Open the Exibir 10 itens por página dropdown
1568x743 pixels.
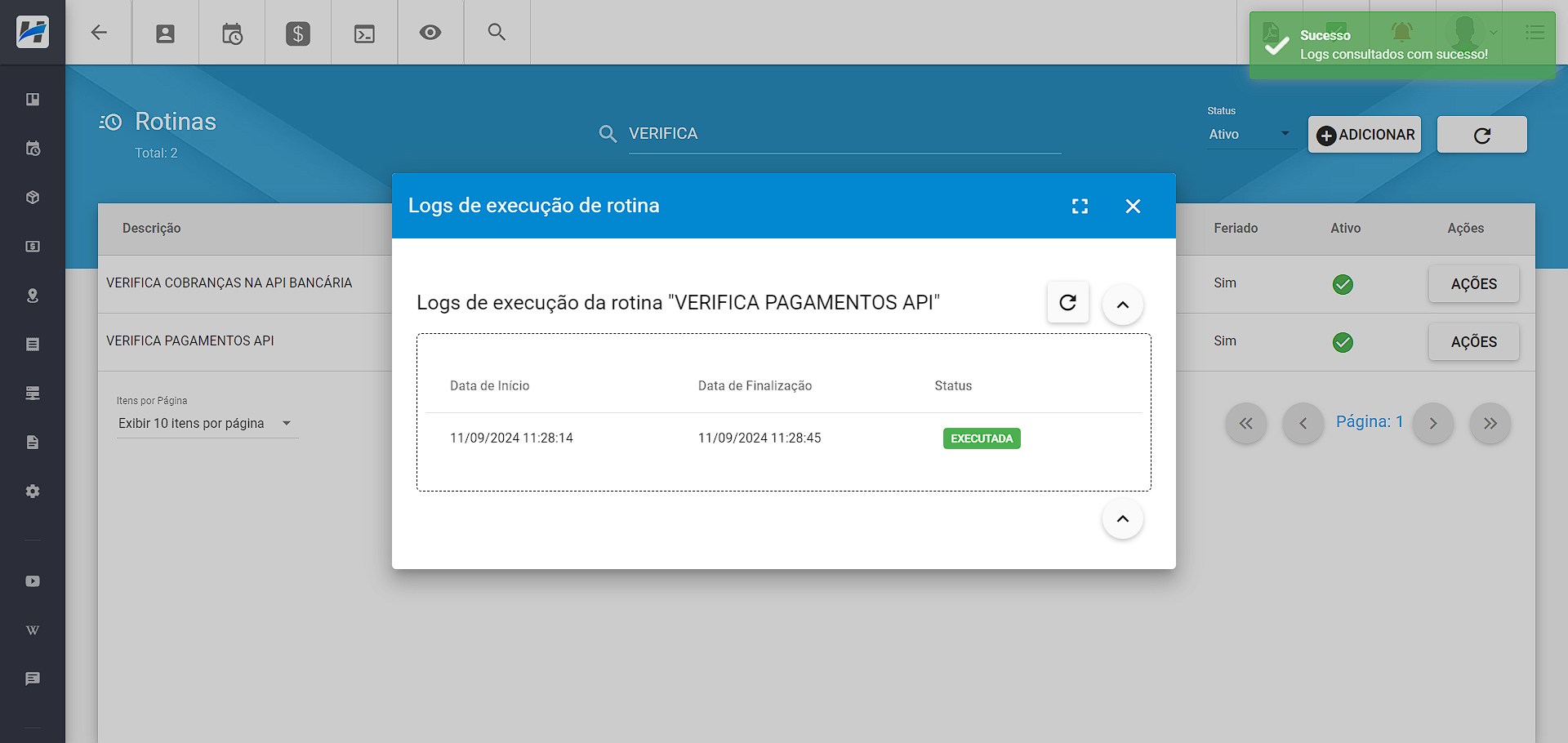pos(207,423)
